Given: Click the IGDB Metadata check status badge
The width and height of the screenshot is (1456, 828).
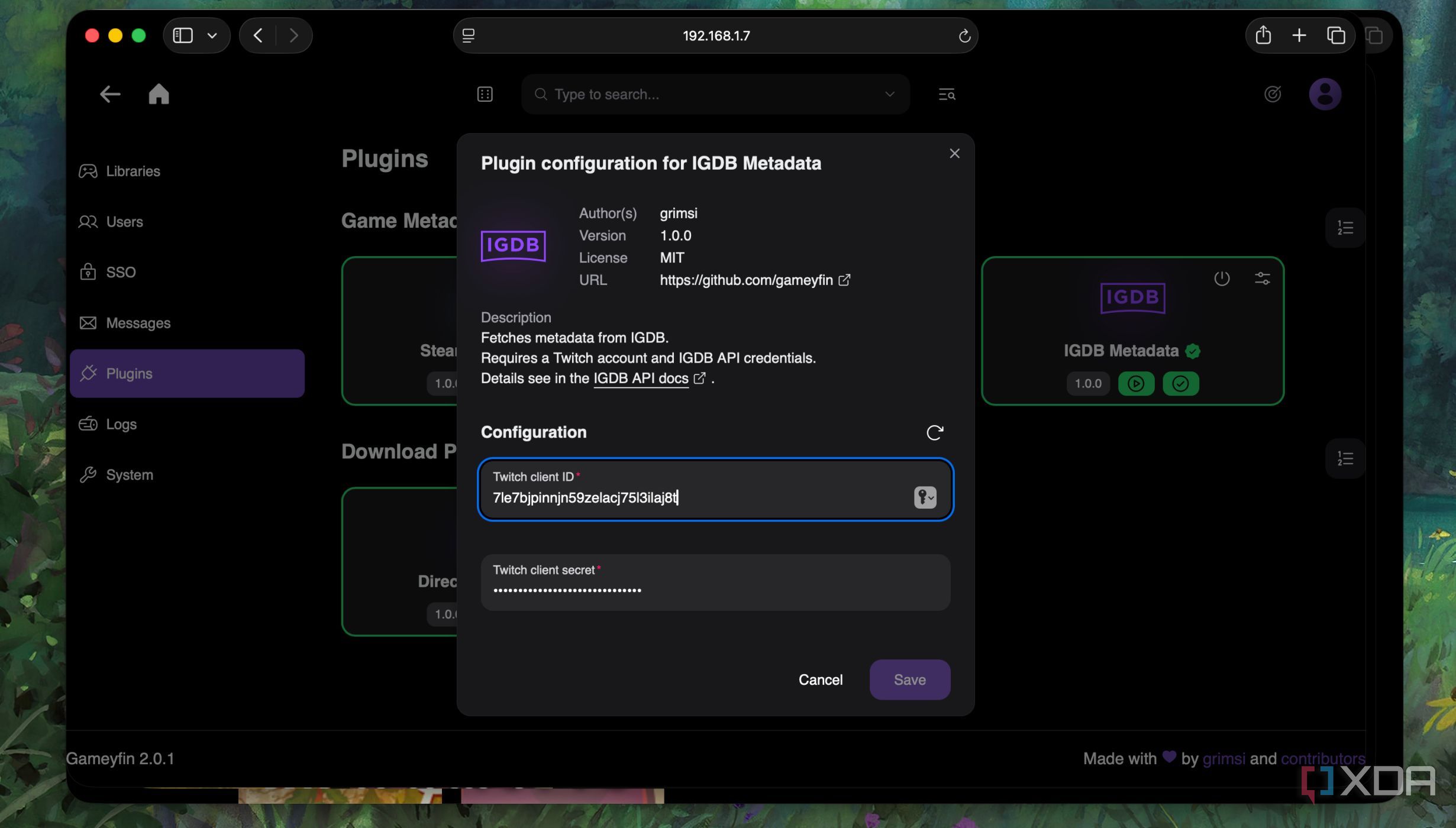Looking at the screenshot, I should (1180, 384).
